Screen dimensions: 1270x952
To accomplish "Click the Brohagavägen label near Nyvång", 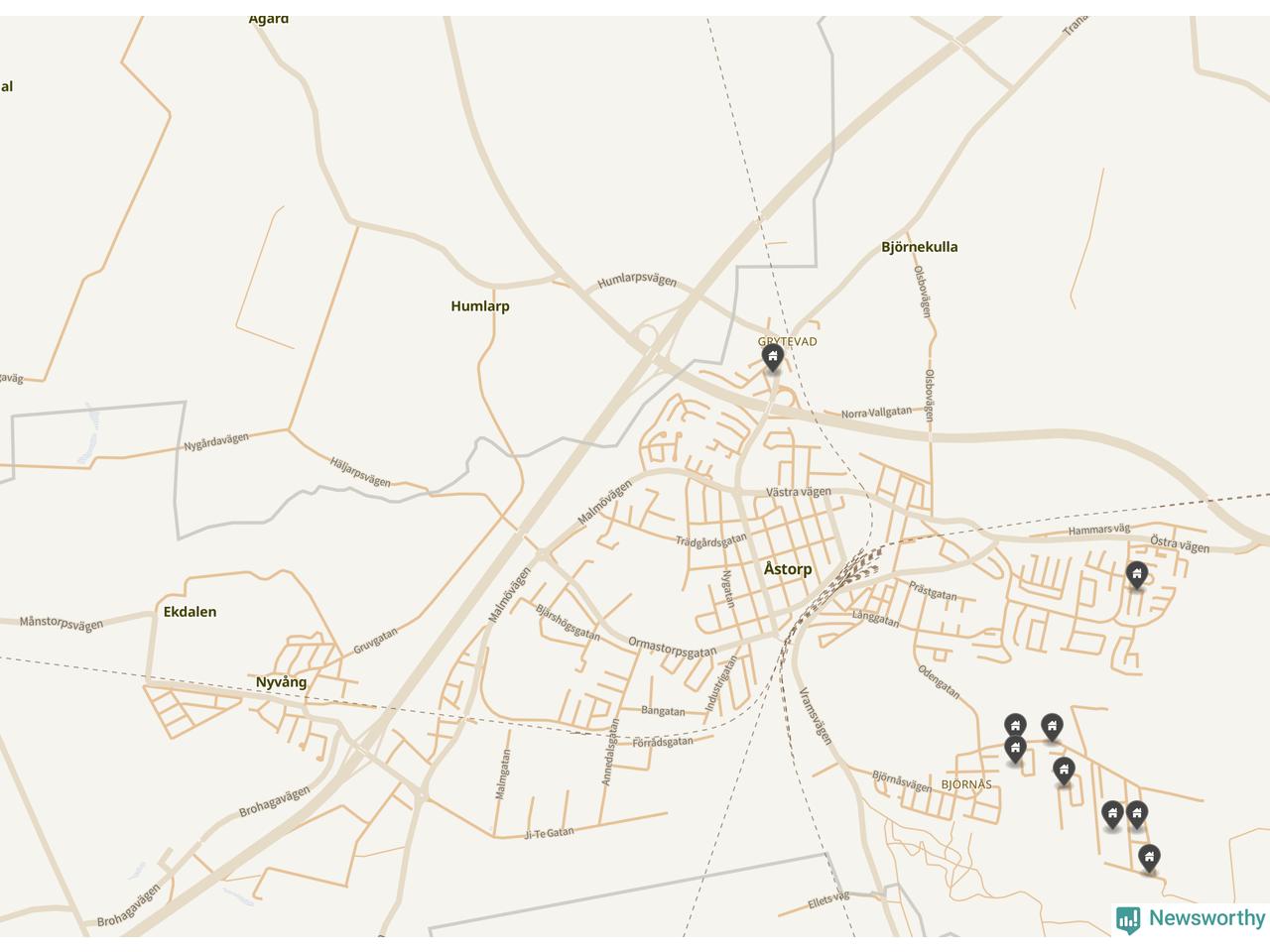I will [274, 801].
